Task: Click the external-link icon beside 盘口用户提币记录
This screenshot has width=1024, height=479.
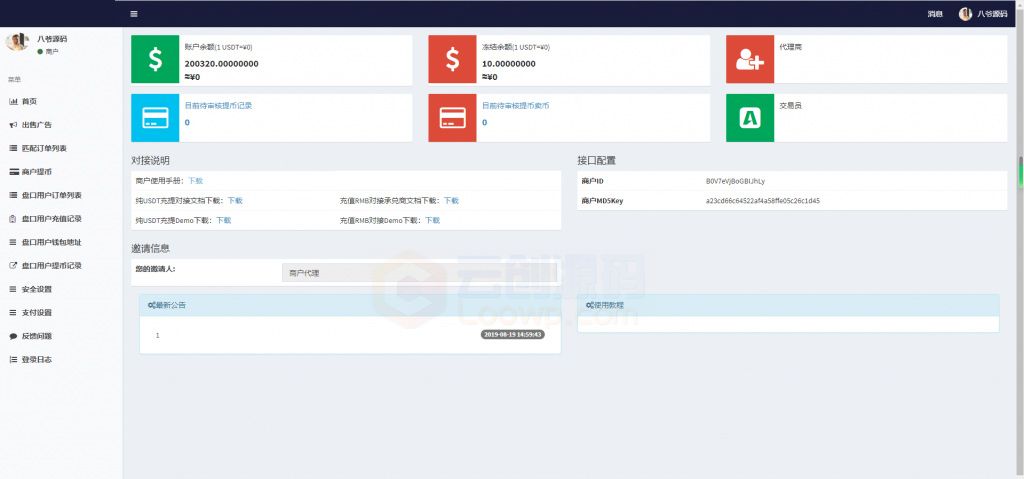Action: tap(13, 266)
